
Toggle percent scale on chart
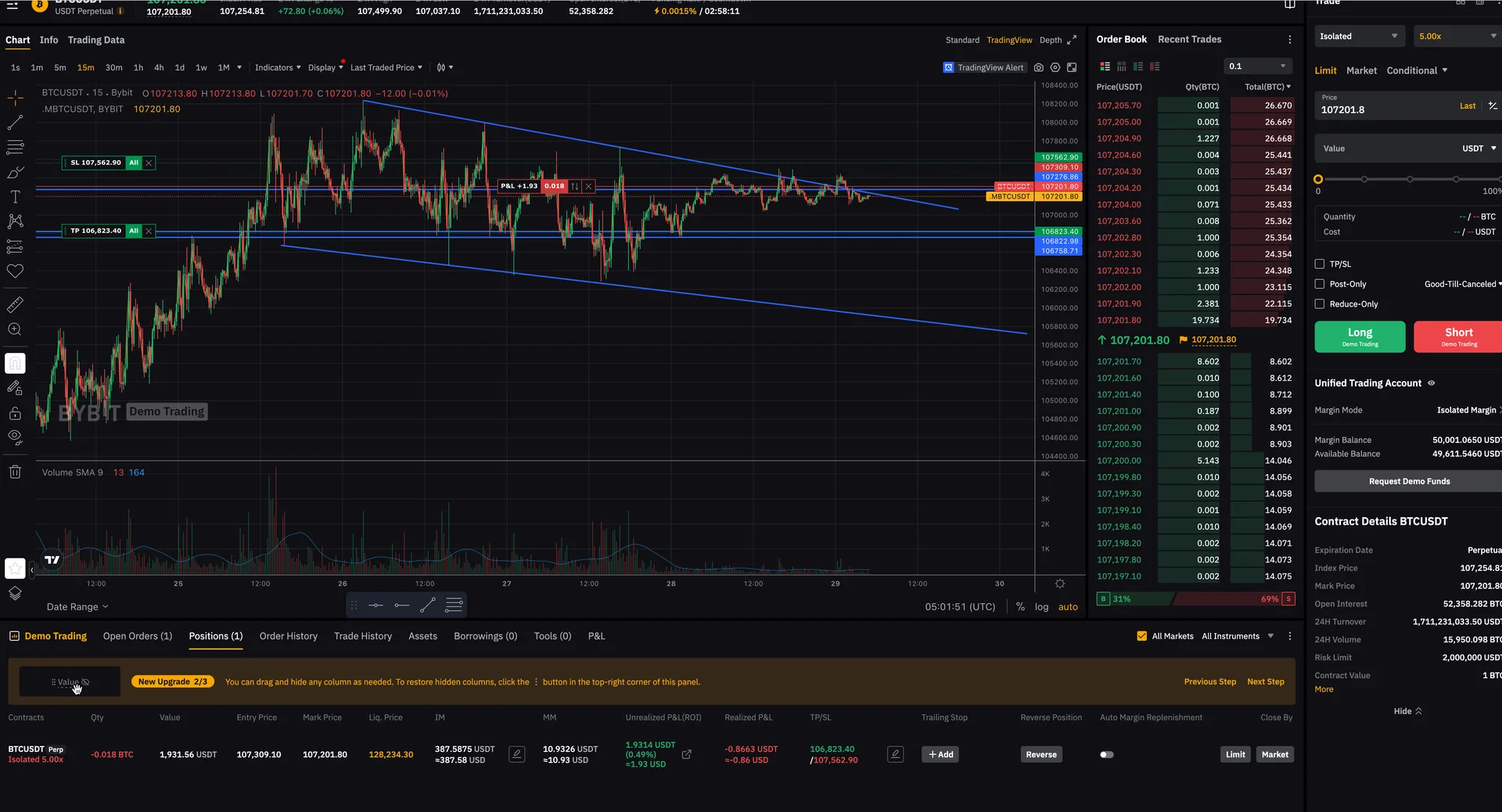point(1020,607)
